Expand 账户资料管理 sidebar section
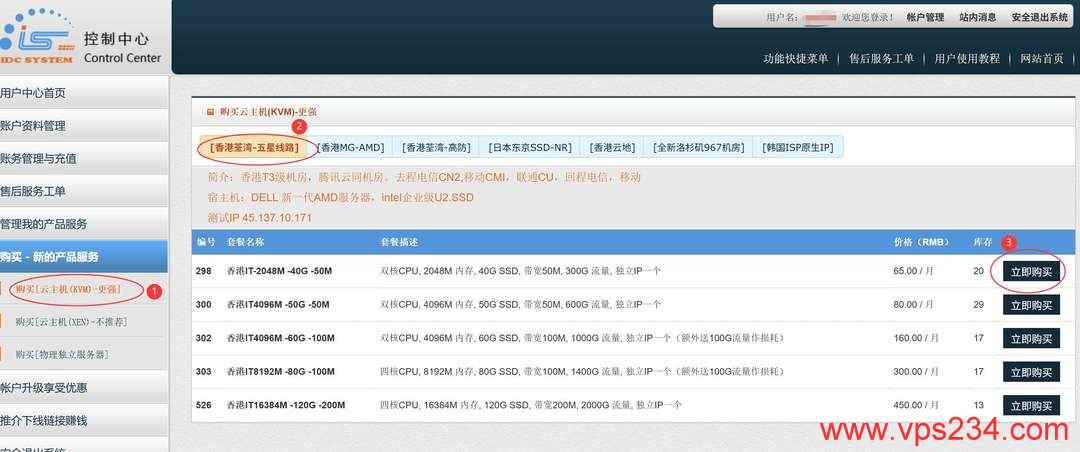The image size is (1080, 452). click(x=34, y=126)
